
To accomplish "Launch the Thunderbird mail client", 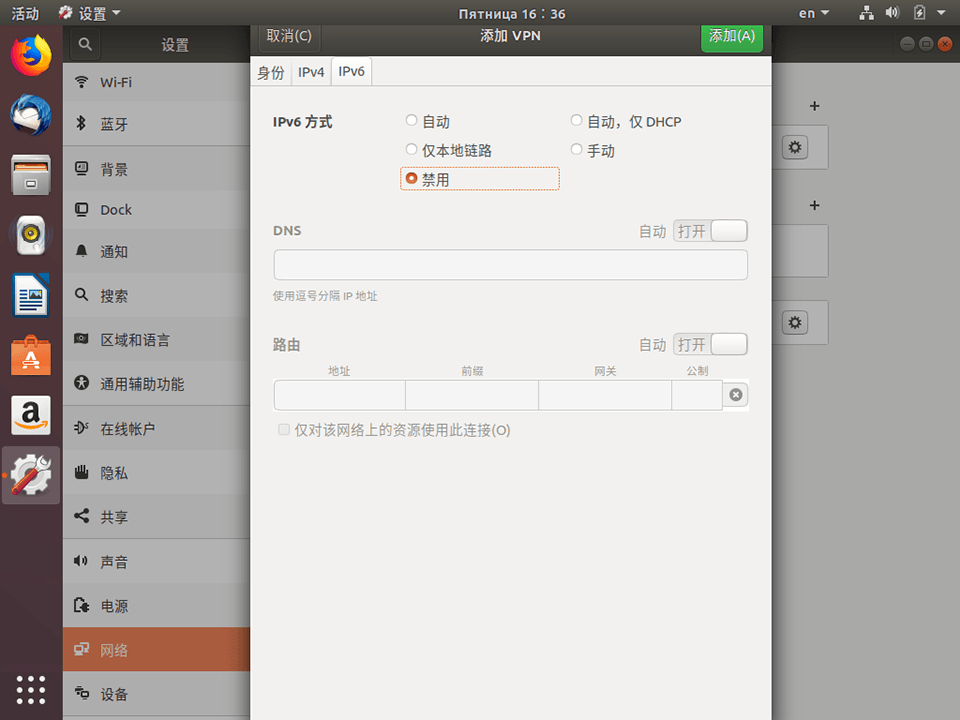I will pyautogui.click(x=30, y=115).
